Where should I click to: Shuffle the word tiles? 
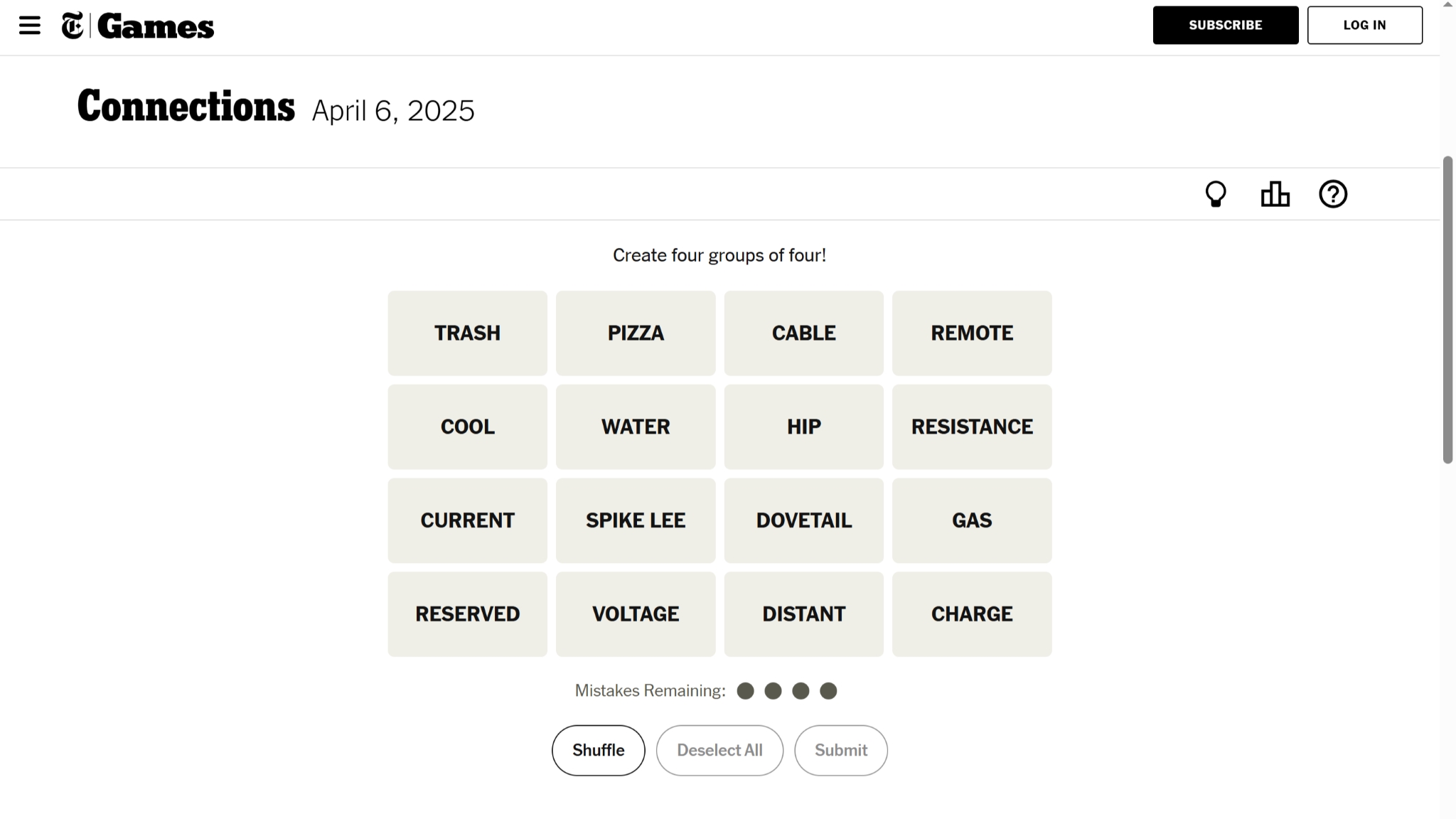click(x=598, y=750)
